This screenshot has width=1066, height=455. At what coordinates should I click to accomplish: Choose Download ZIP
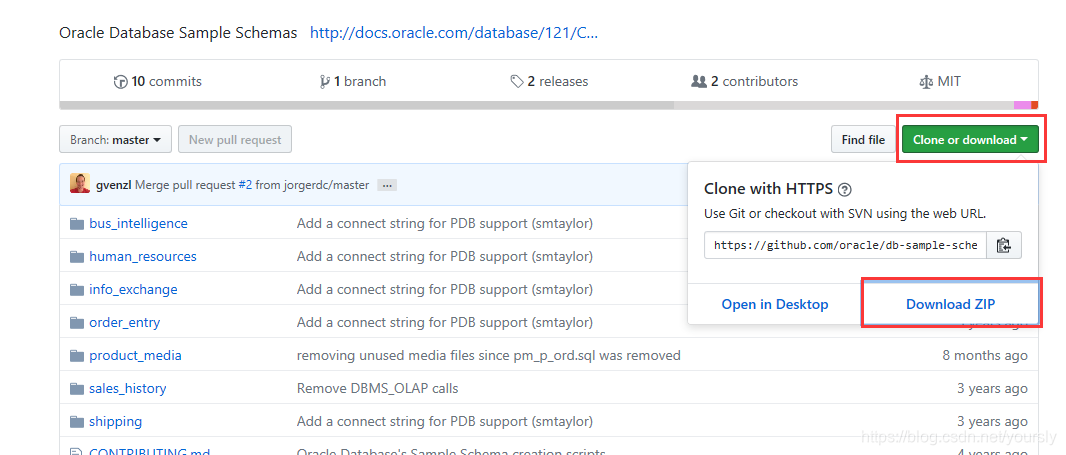(x=950, y=304)
